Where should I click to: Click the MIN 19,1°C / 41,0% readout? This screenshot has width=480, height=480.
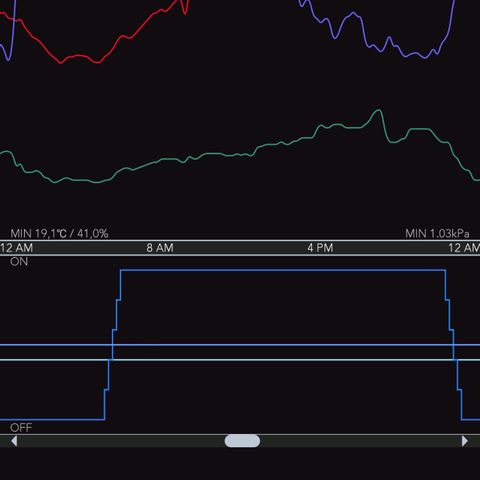click(59, 233)
